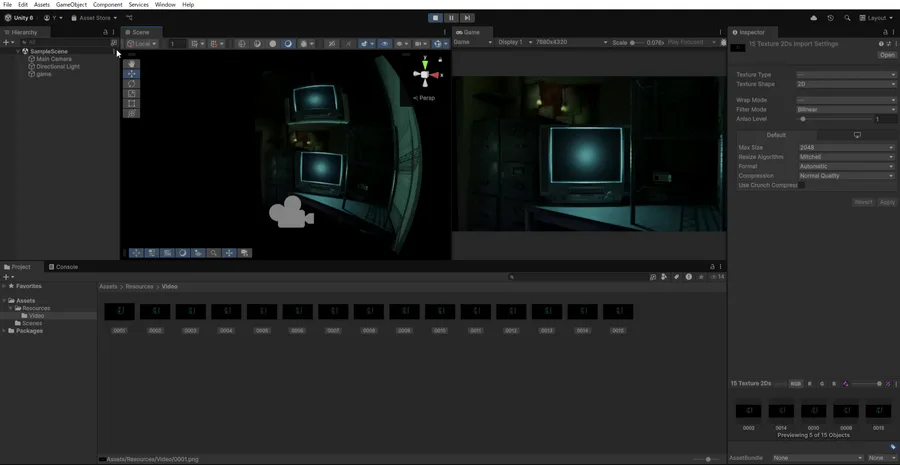Select the Directional Light hierarchy item
Screen dimensions: 900x465
[x=58, y=67]
